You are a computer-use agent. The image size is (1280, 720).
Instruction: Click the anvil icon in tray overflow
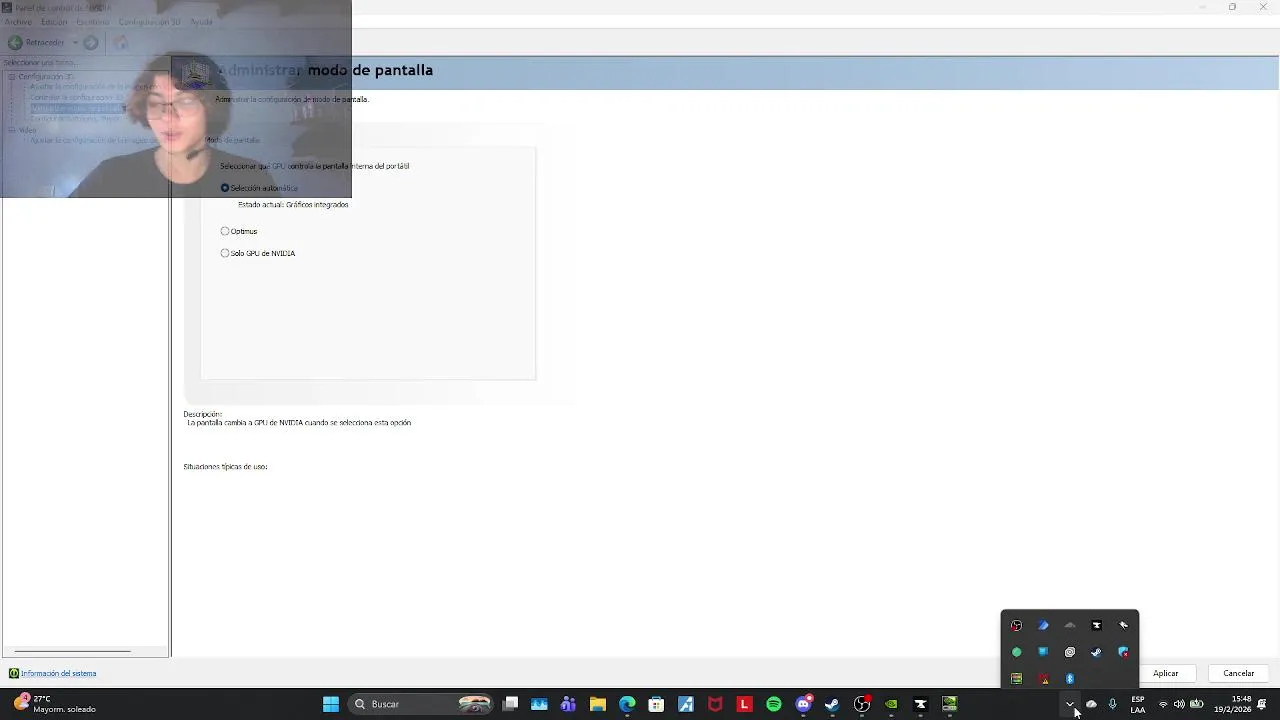1096,625
